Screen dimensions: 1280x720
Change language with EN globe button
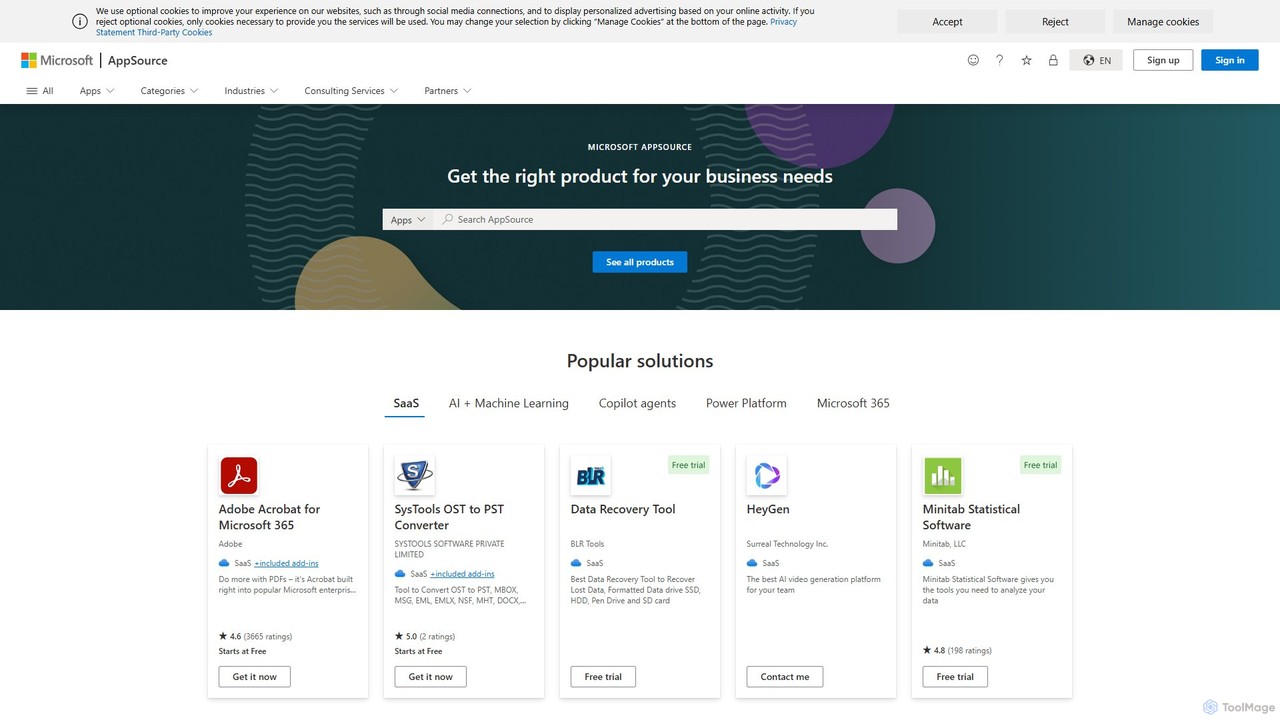coord(1096,60)
